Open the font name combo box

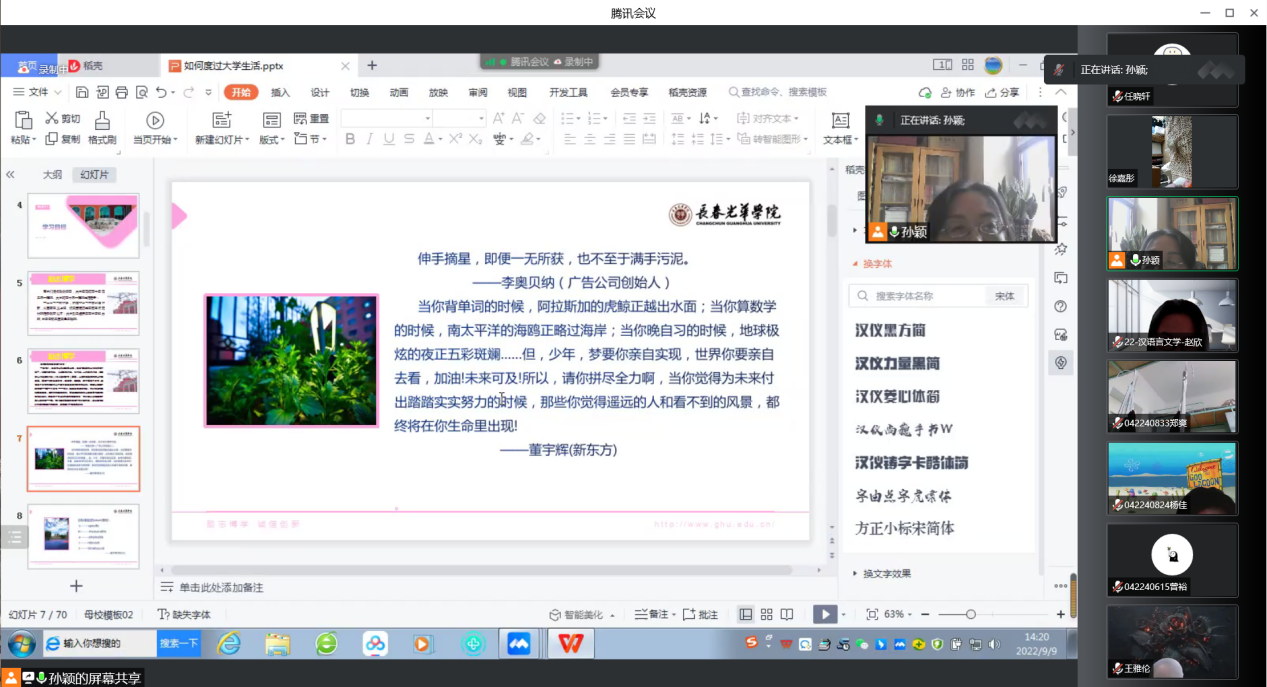click(385, 118)
